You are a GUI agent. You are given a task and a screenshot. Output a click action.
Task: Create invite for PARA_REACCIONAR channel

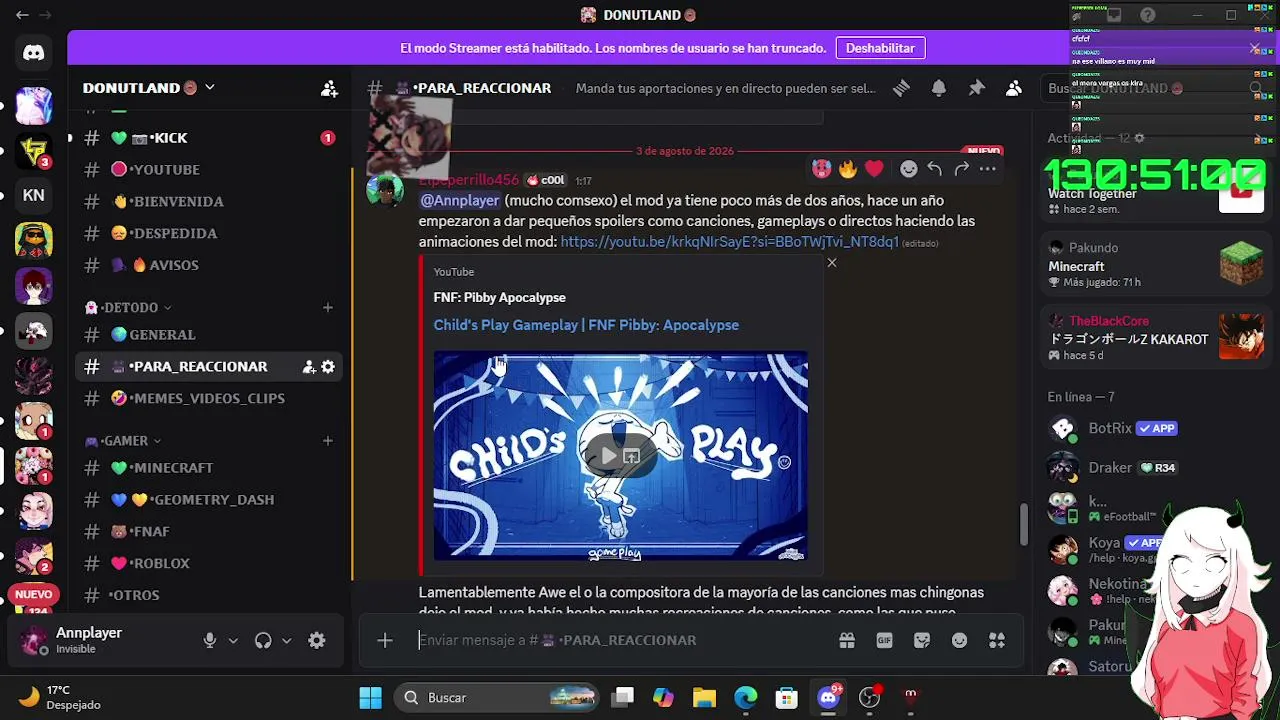[x=309, y=367]
